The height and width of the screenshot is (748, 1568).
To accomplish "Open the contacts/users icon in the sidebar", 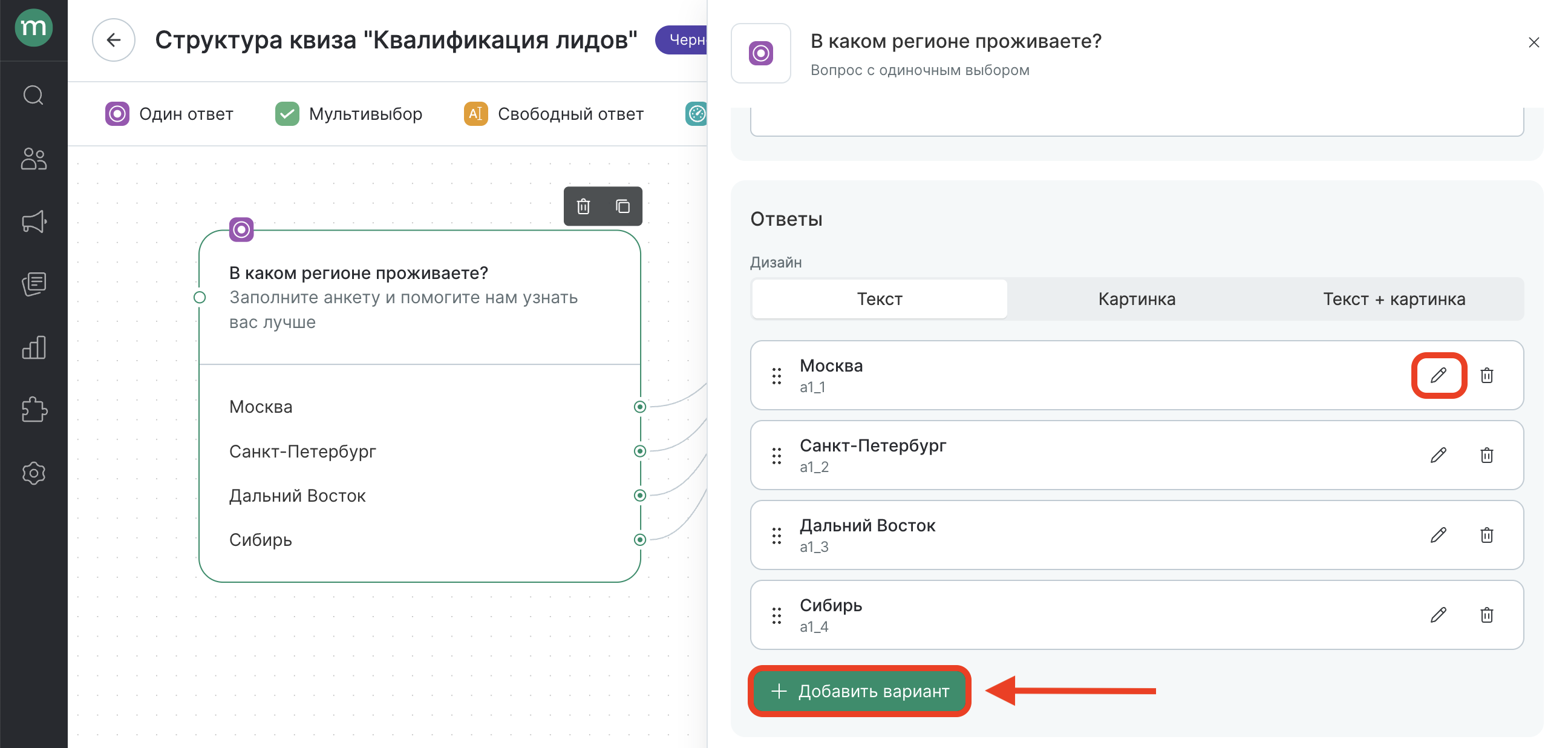I will 33,159.
